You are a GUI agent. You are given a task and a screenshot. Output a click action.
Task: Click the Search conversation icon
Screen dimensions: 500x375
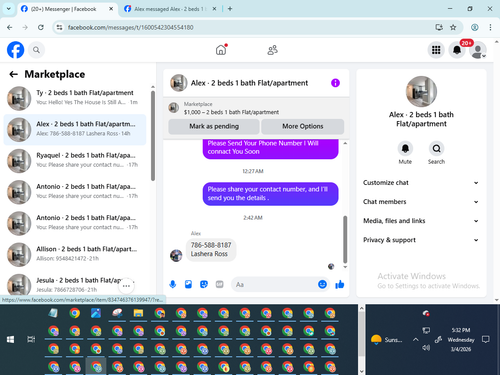(x=436, y=149)
